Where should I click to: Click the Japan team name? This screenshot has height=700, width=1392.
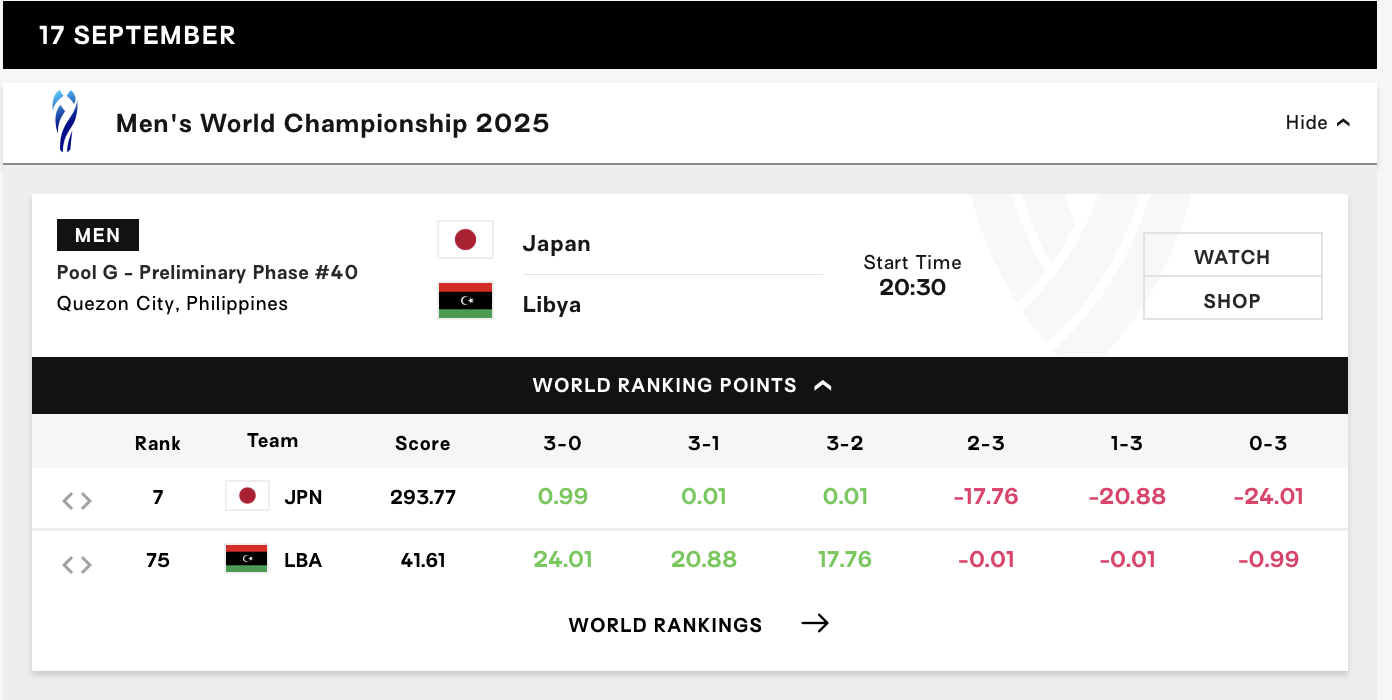coord(556,244)
